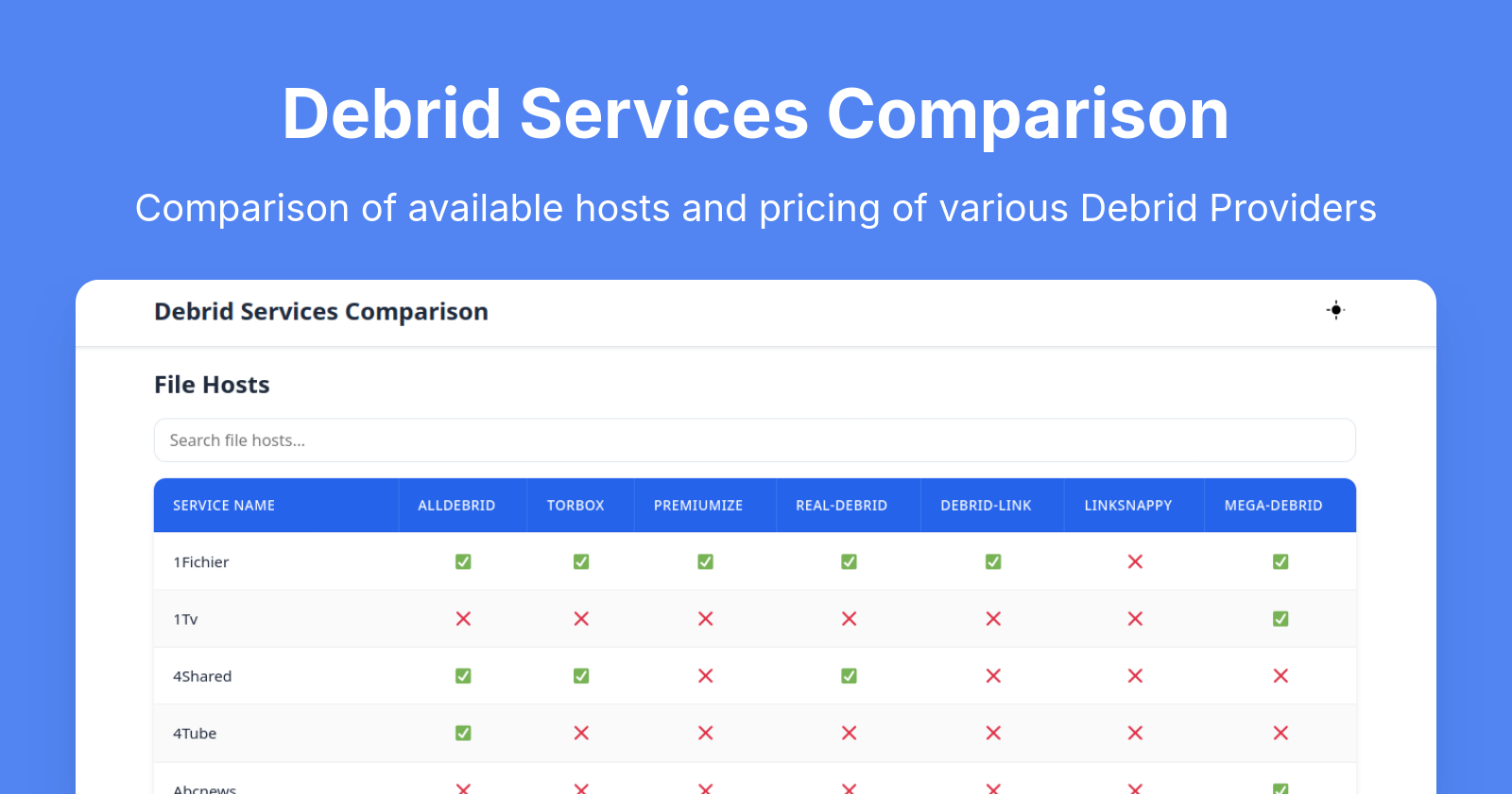Click 1Fichier's Real-Debrid green checkmark

(850, 561)
